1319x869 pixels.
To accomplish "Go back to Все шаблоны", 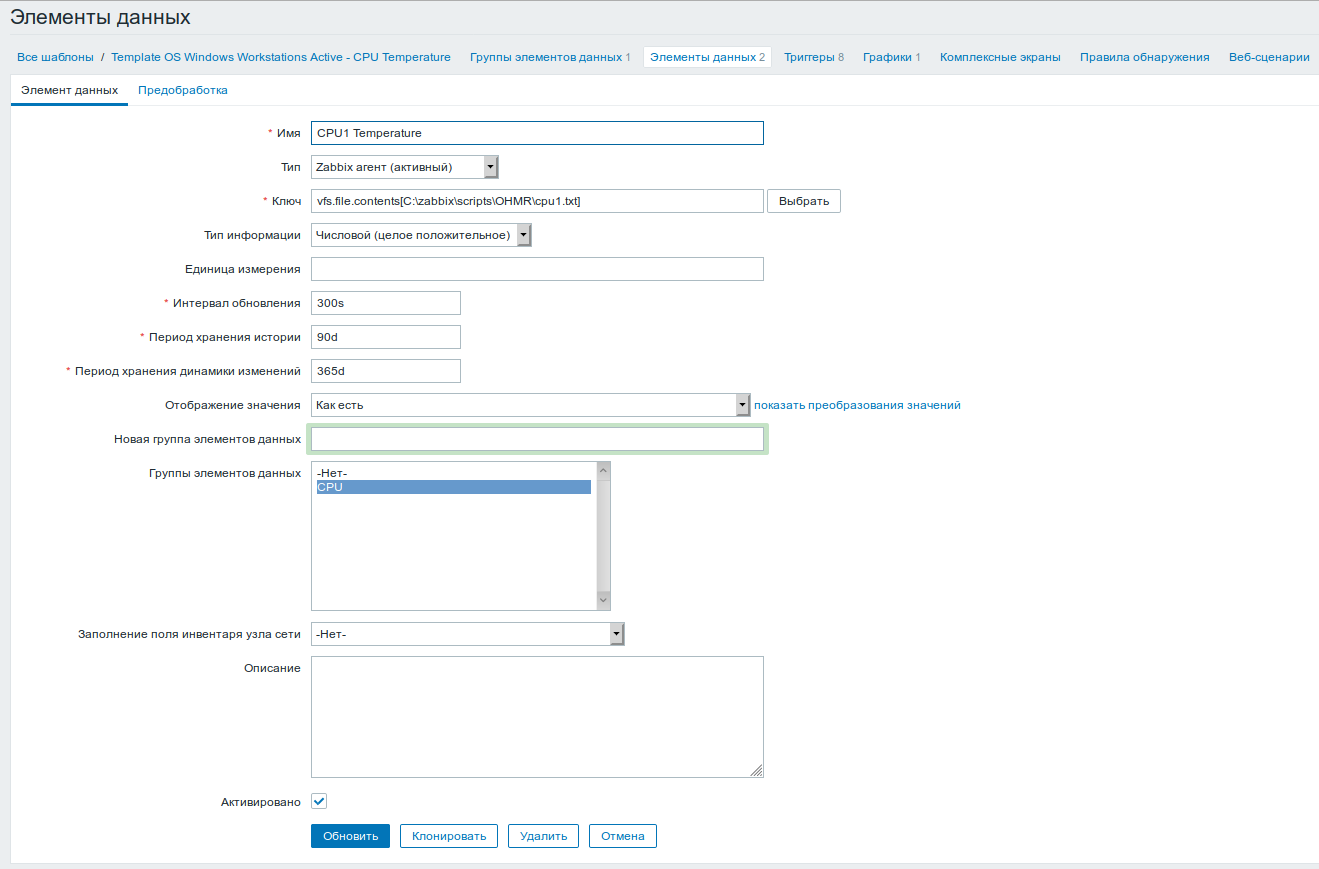I will [x=55, y=57].
